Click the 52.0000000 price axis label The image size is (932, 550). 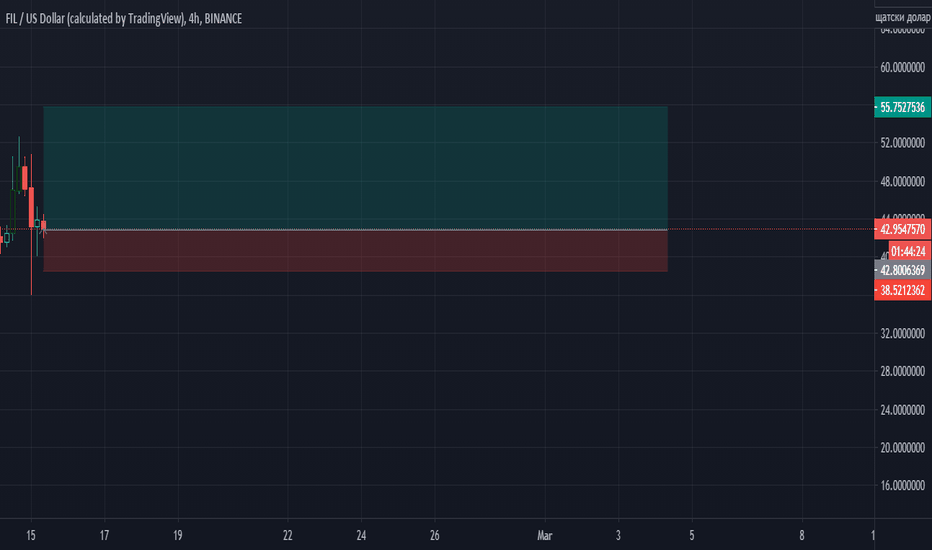902,143
